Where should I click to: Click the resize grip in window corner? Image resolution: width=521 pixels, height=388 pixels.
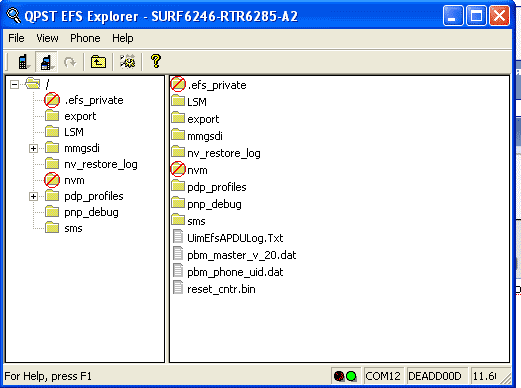point(506,378)
